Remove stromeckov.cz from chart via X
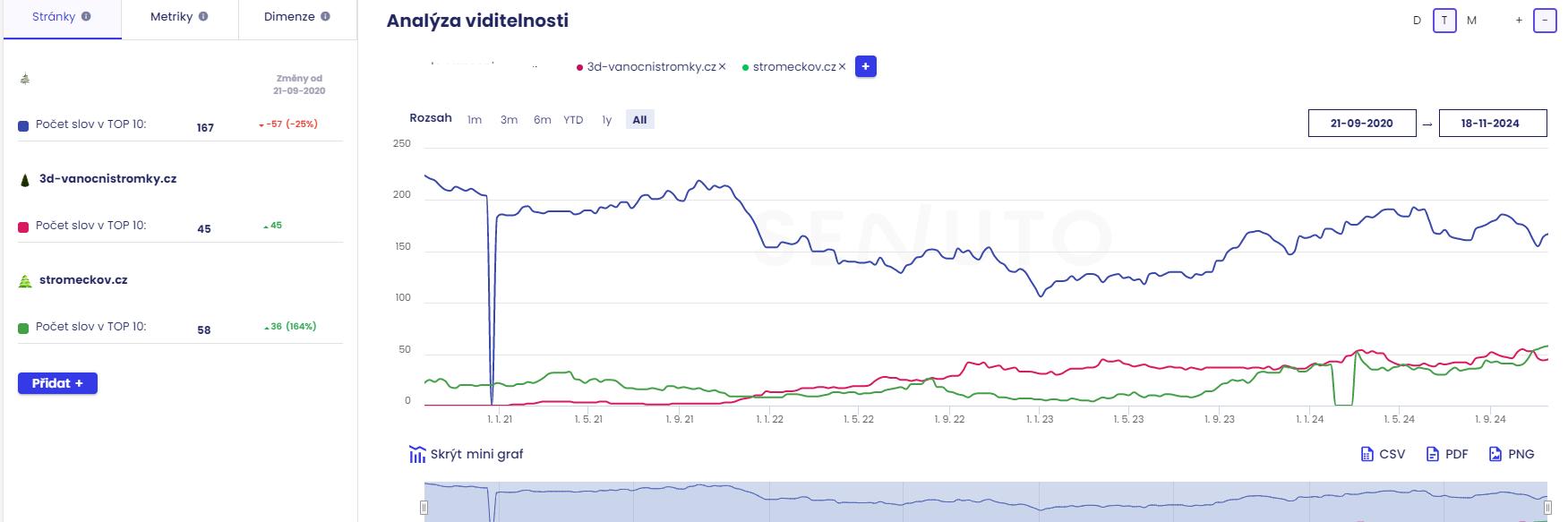 pyautogui.click(x=842, y=67)
